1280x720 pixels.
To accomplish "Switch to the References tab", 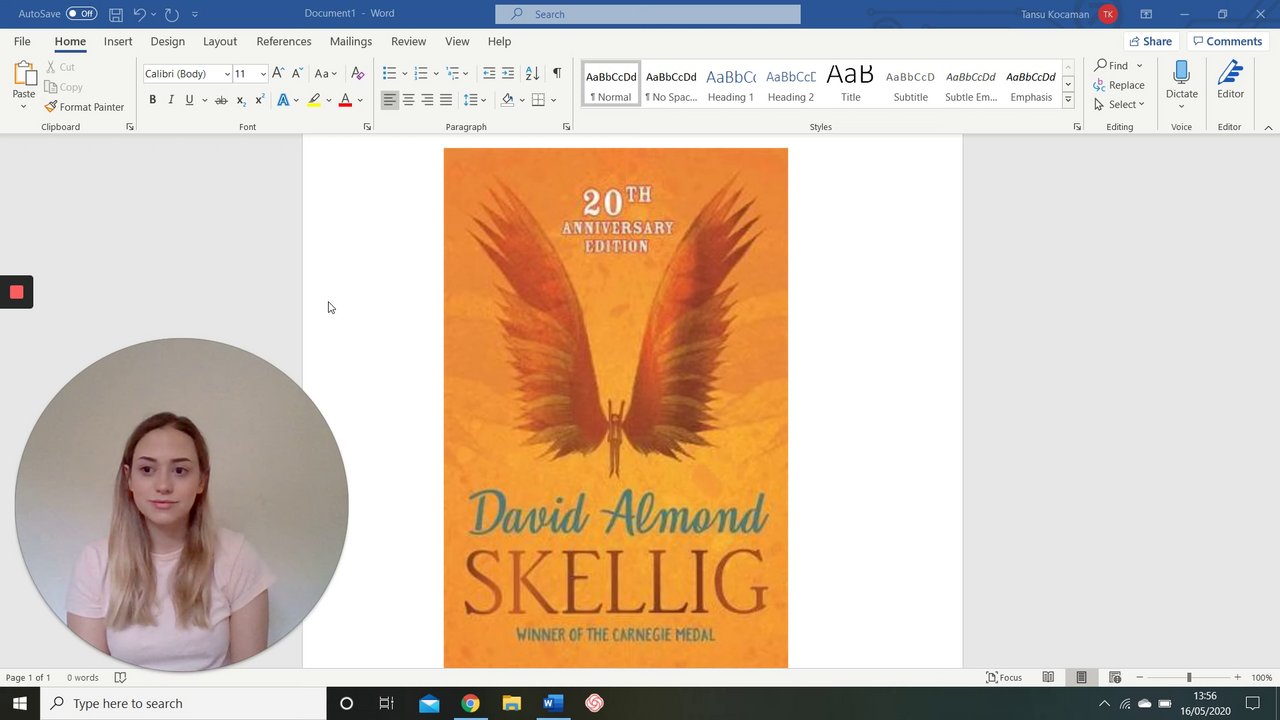I will click(x=284, y=41).
